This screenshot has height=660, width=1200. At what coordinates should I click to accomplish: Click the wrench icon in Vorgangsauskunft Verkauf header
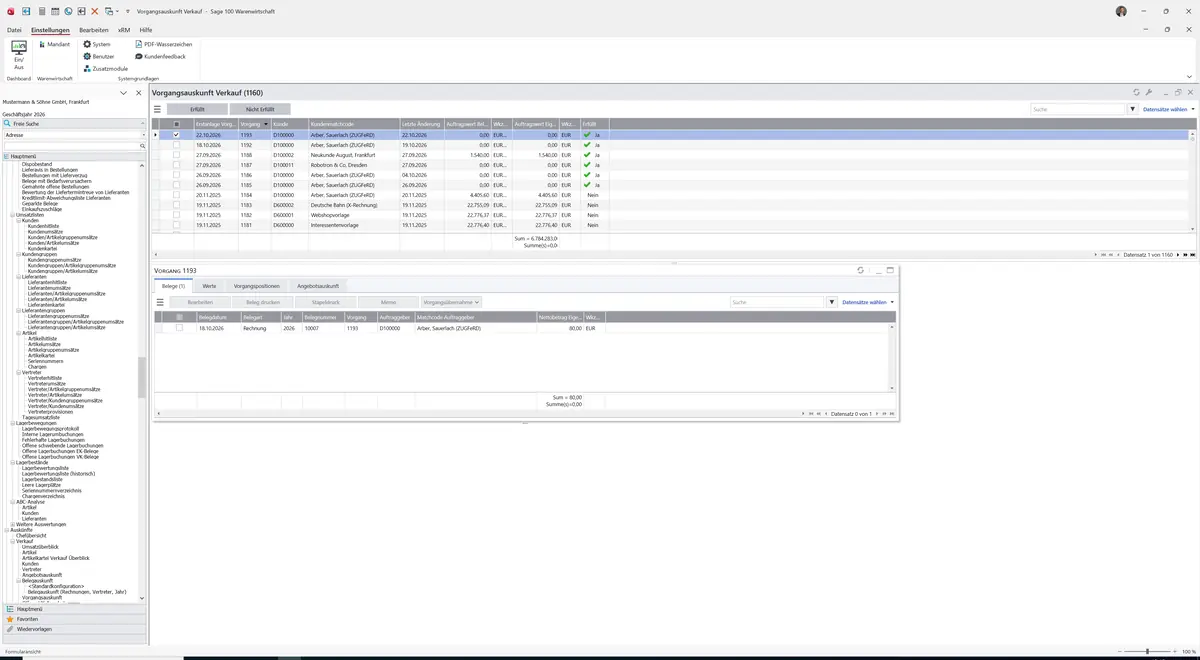1149,92
